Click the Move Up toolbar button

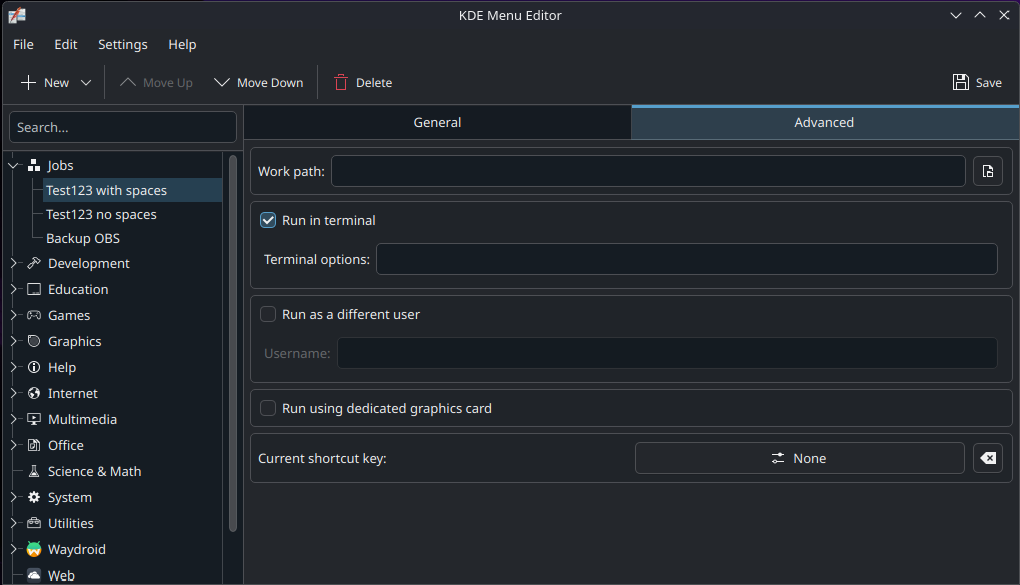click(156, 83)
